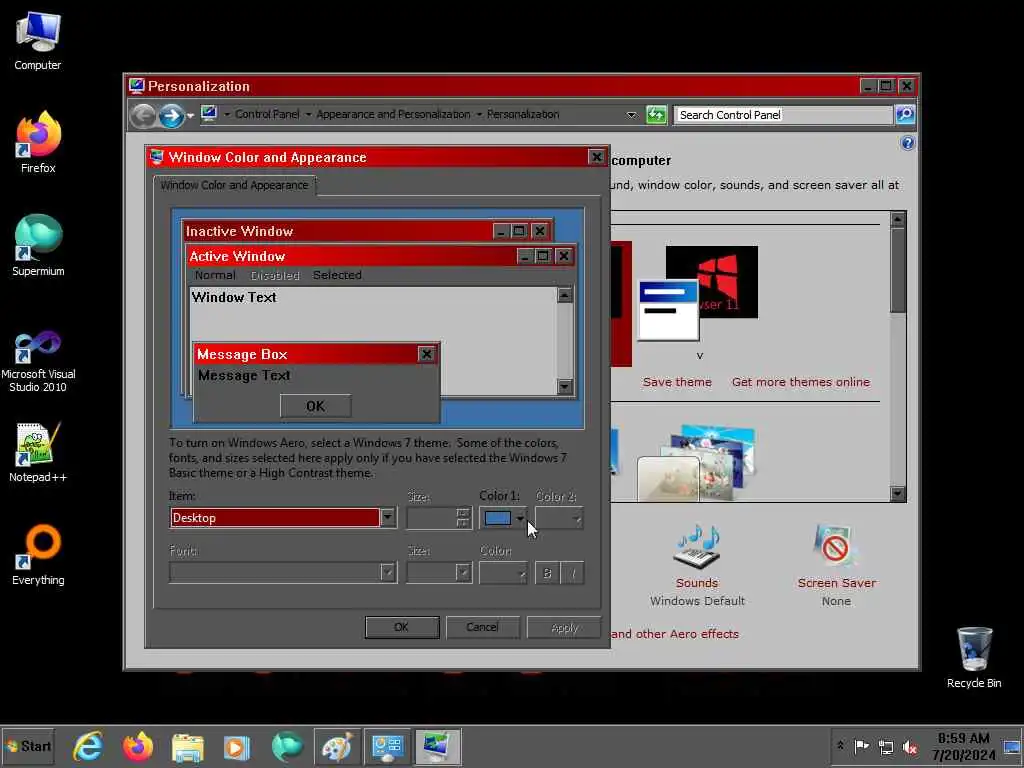Open recent pages dropdown beside Forward arrow

[x=190, y=116]
